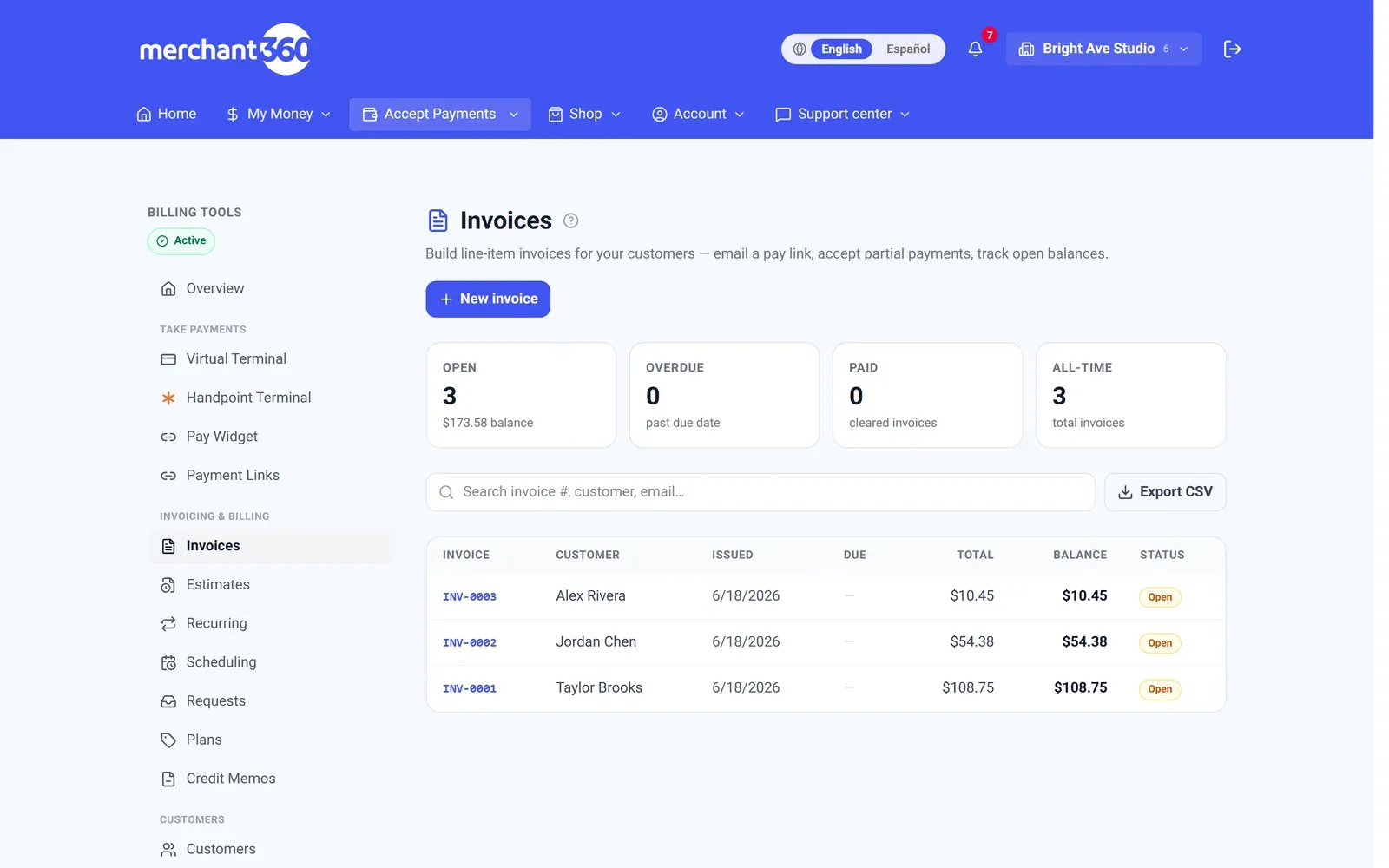The image size is (1389, 868).
Task: Click the invoice search field
Action: [760, 492]
